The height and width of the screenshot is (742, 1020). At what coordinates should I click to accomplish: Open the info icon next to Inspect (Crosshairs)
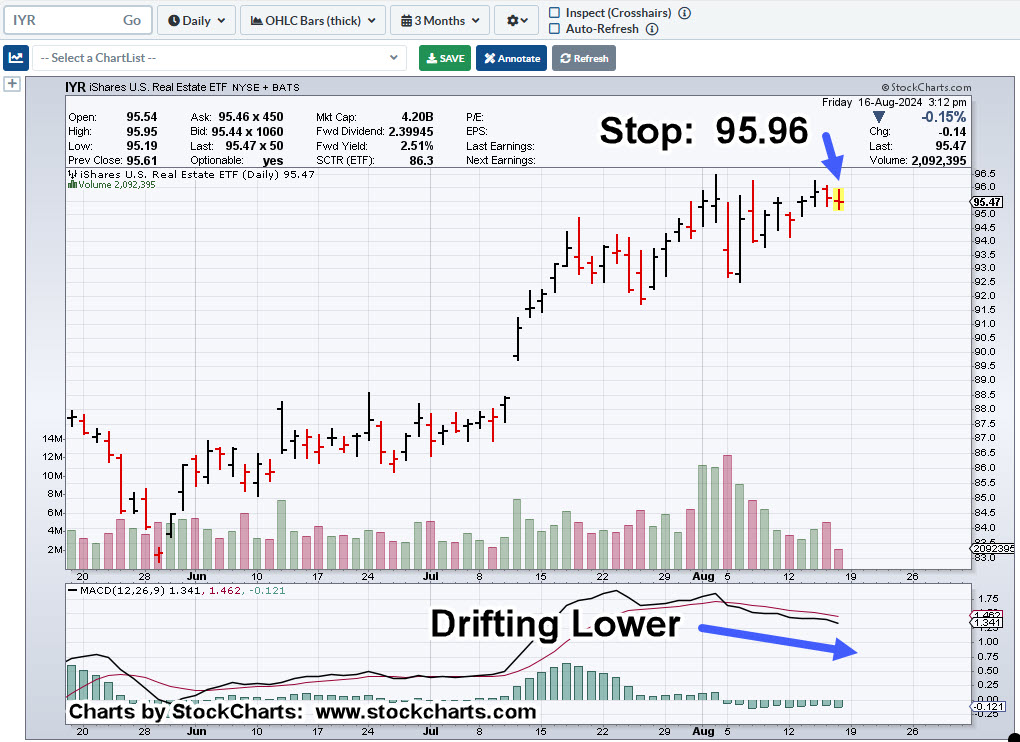684,13
